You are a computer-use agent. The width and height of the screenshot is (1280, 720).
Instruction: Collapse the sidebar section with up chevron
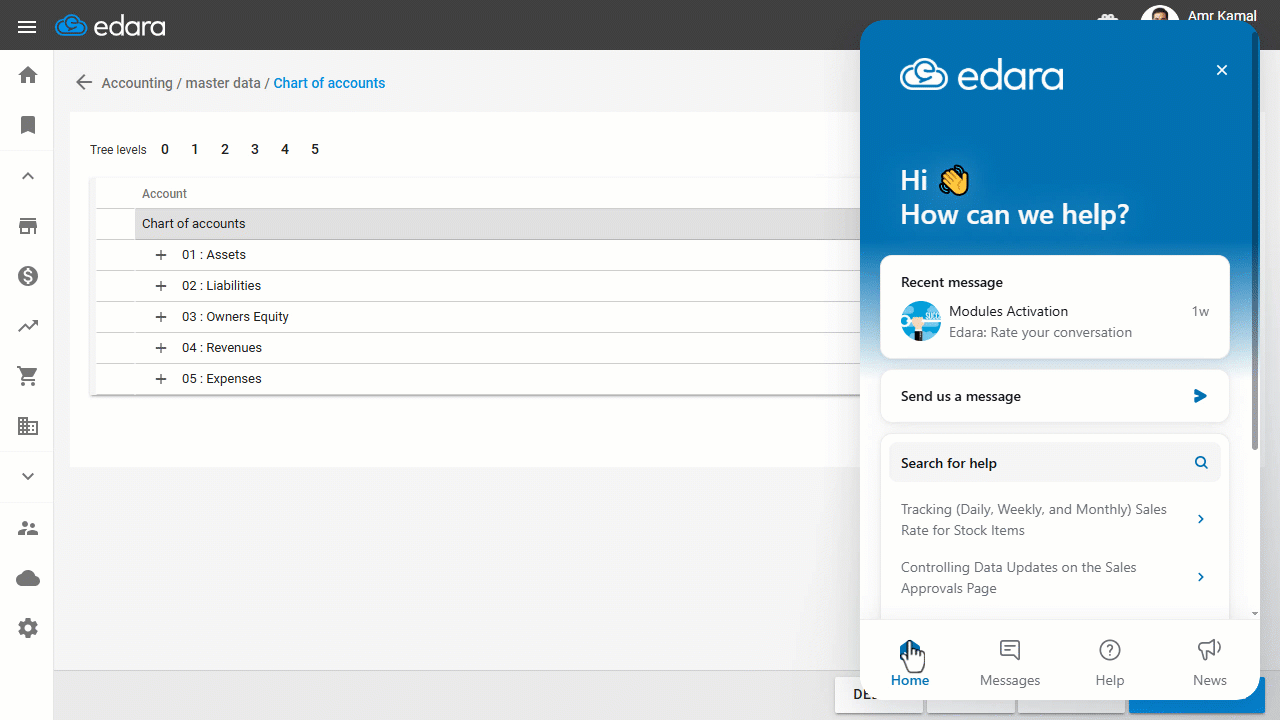coord(28,176)
